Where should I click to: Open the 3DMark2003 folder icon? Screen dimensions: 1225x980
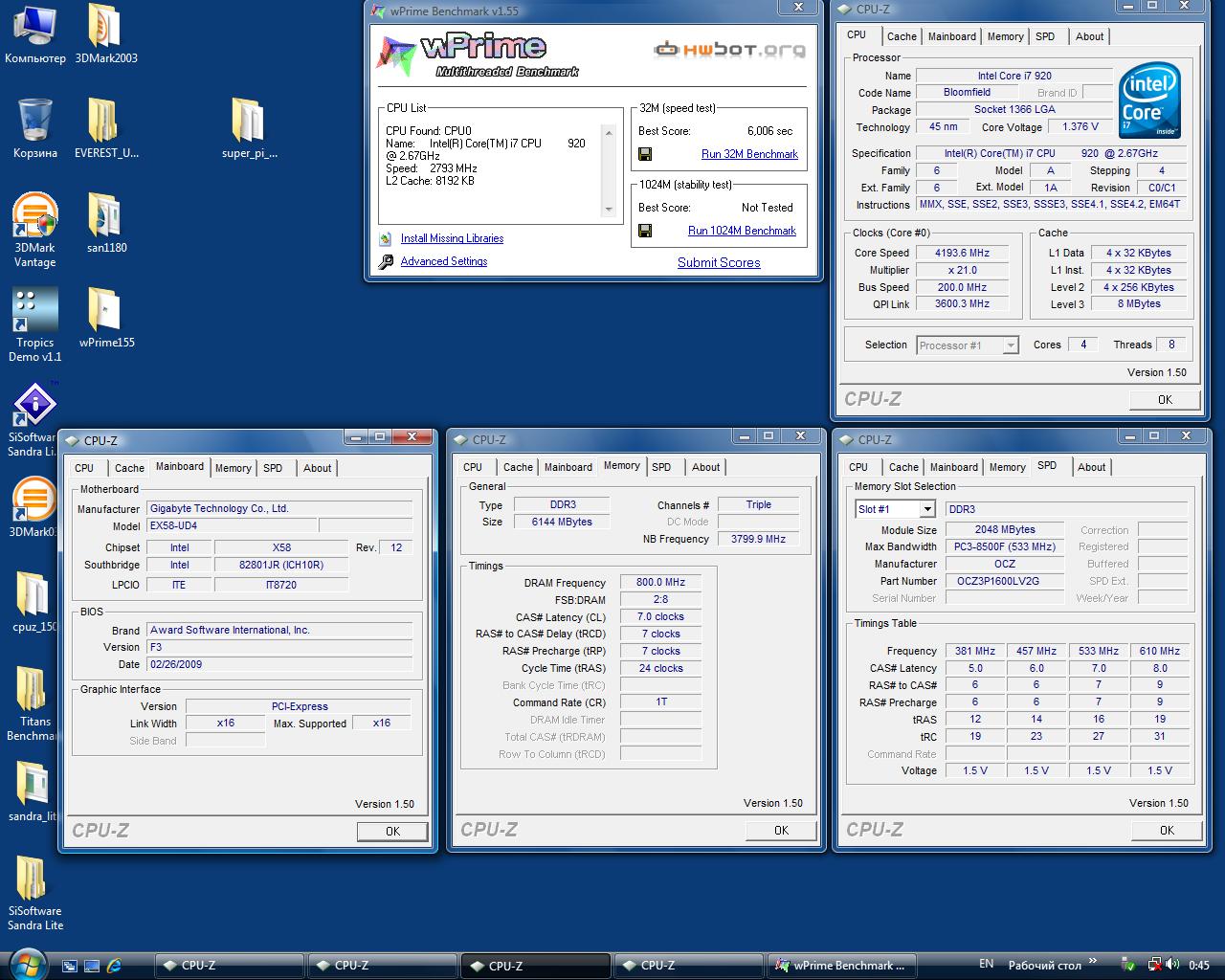click(x=105, y=34)
